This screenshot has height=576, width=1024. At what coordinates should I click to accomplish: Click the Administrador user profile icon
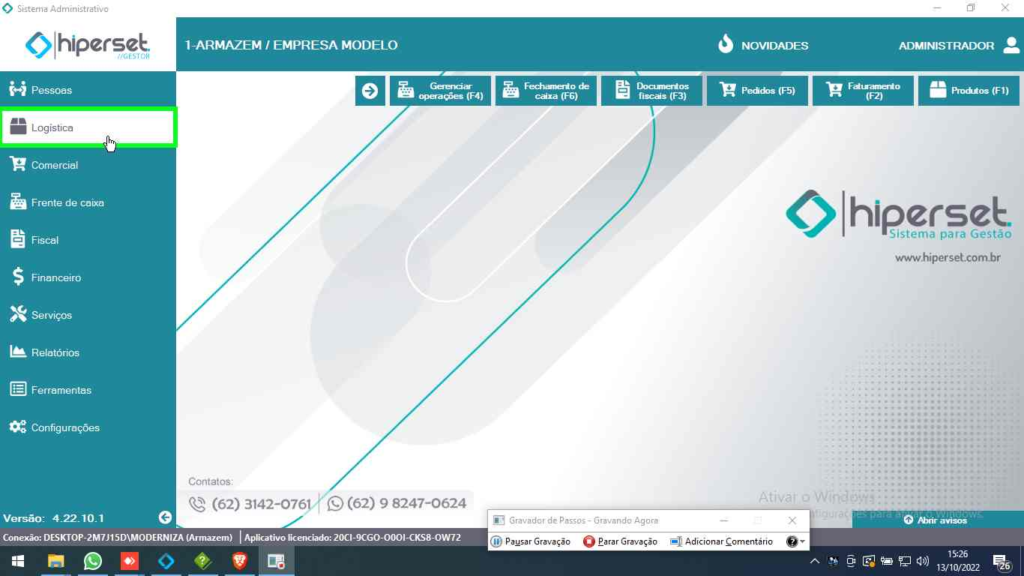tap(1009, 45)
